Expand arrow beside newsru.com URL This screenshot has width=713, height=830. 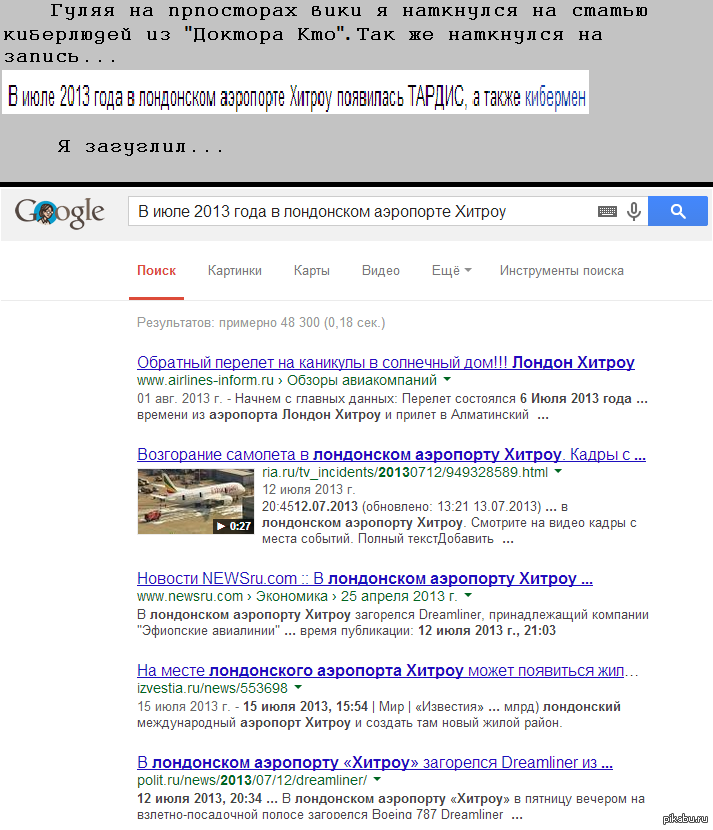468,596
